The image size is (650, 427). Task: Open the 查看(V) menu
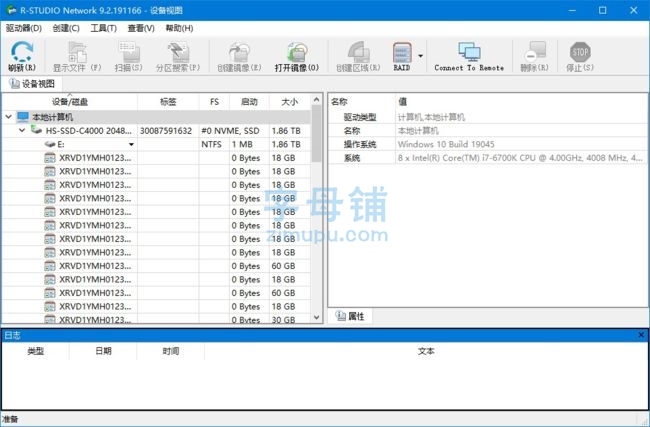point(141,28)
